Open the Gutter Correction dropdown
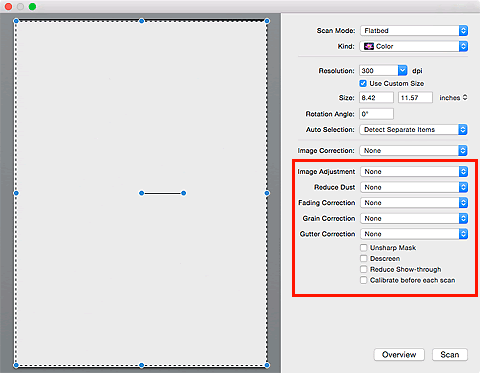Image resolution: width=480 pixels, height=373 pixels. coord(414,234)
